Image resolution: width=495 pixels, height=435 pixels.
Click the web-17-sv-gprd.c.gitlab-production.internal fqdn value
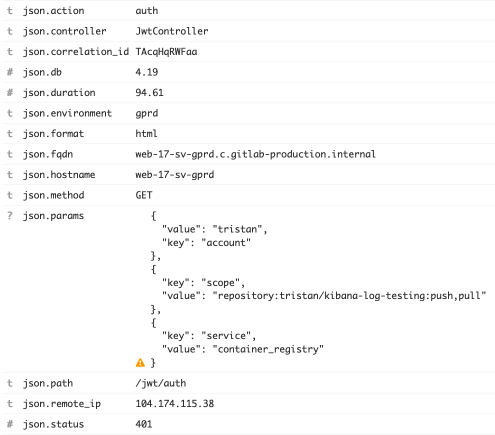click(255, 154)
